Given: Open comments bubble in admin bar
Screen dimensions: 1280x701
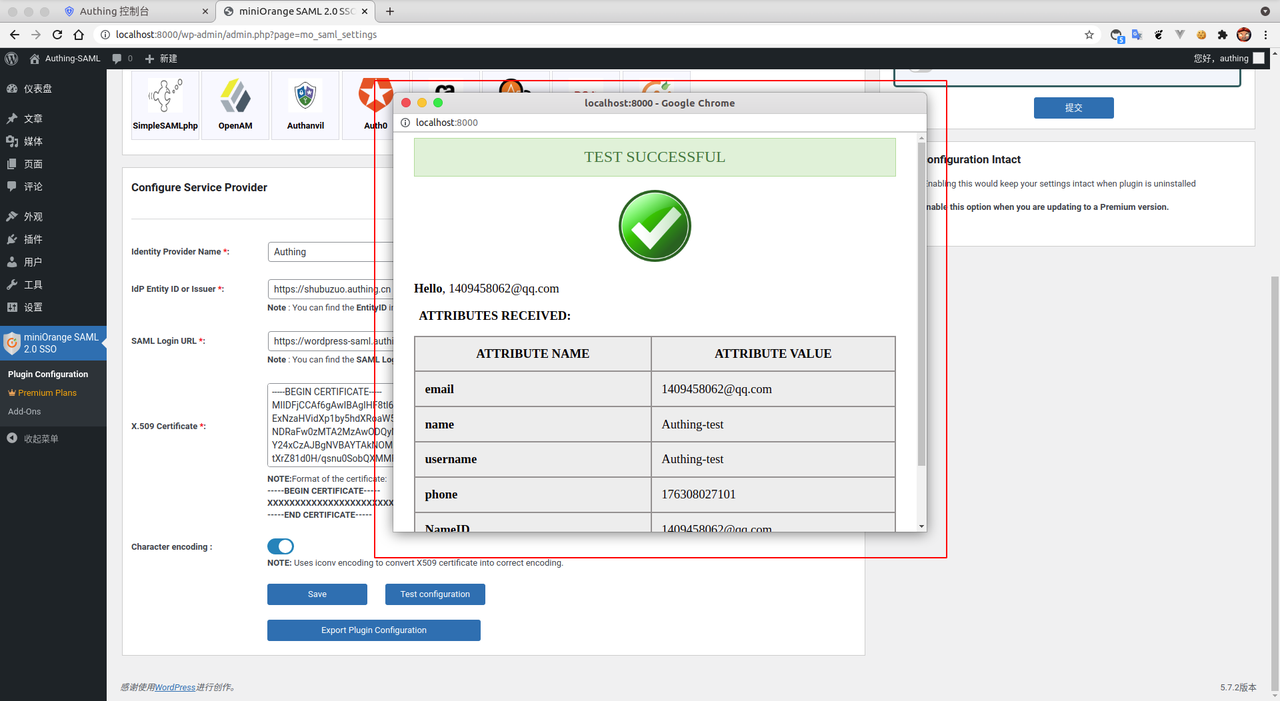Looking at the screenshot, I should coord(123,58).
